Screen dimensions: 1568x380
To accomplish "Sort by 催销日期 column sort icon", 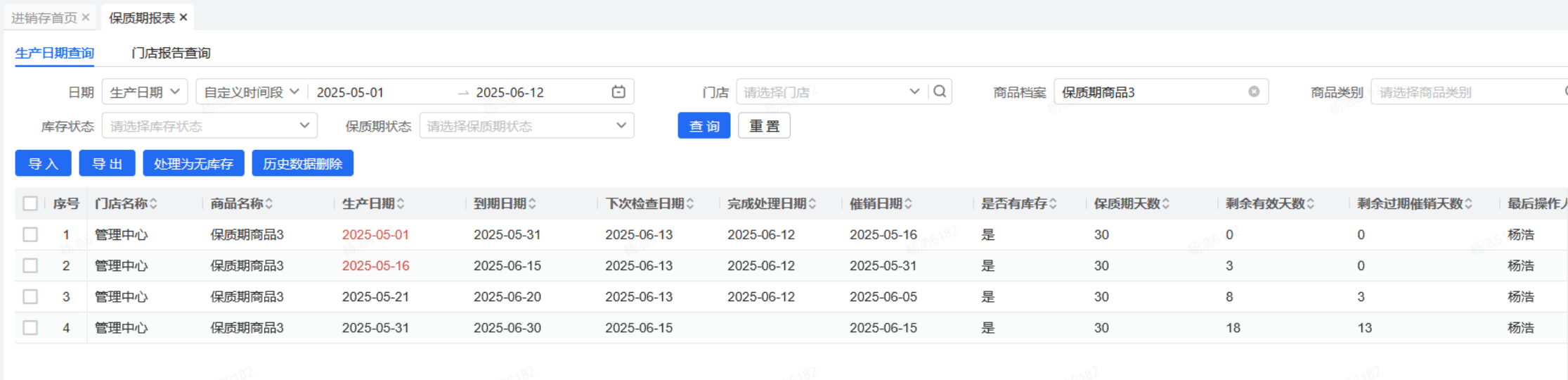I will (x=908, y=203).
